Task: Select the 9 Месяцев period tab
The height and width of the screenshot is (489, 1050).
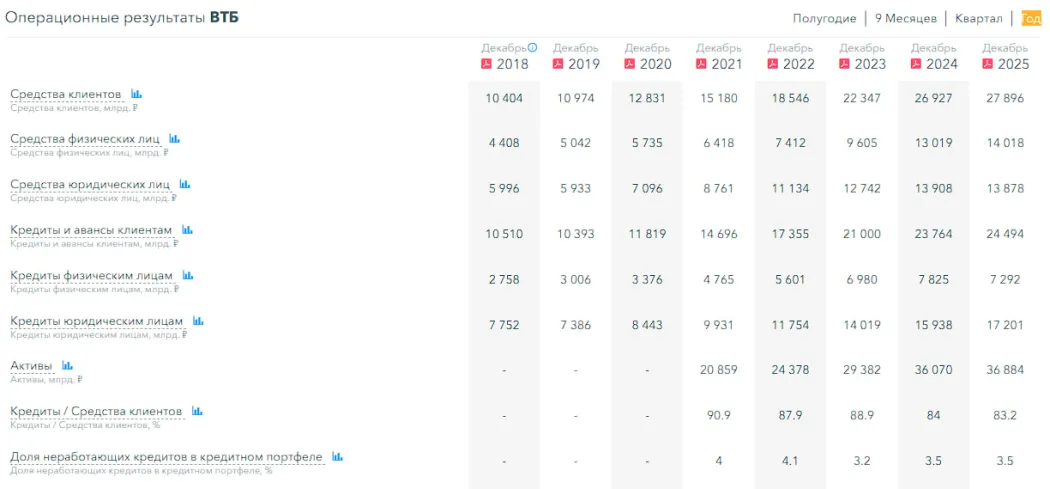Action: (905, 18)
